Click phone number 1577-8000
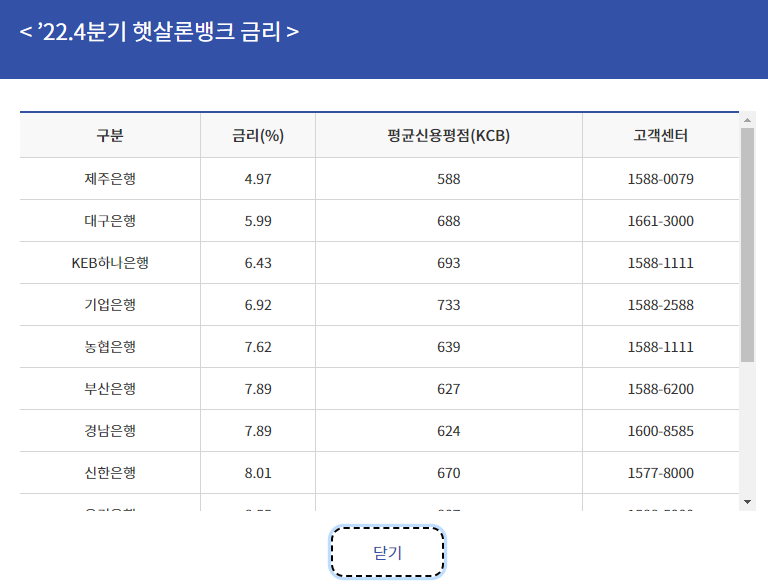The height and width of the screenshot is (584, 768). pos(661,473)
